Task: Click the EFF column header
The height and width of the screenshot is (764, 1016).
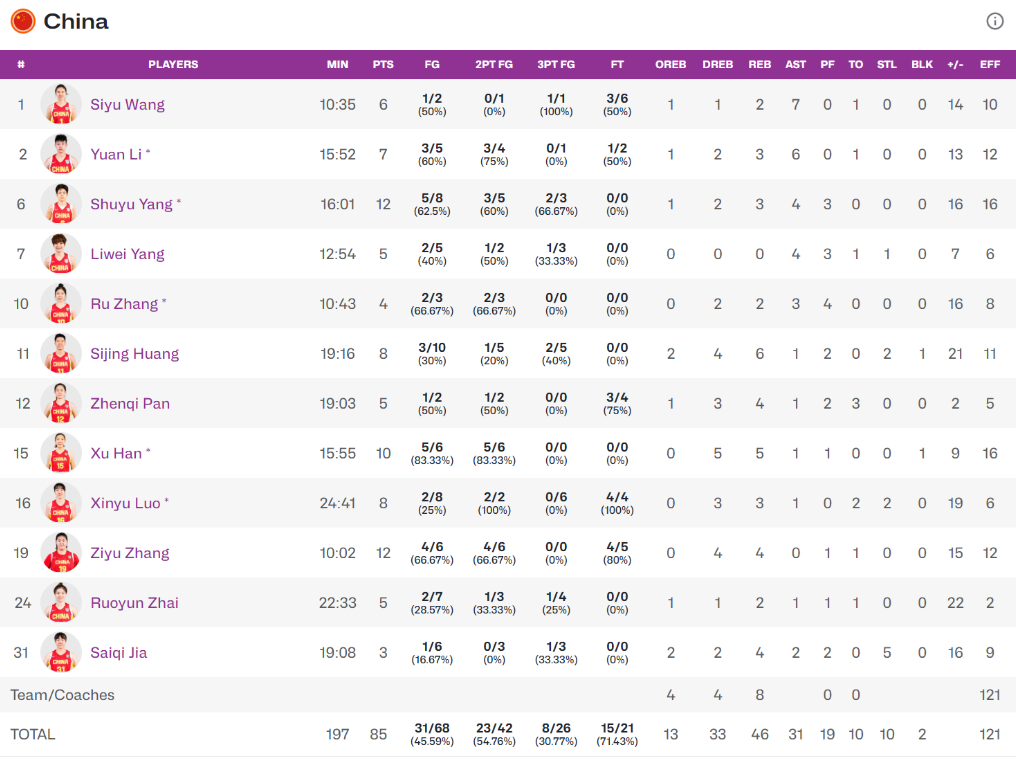Action: tap(990, 64)
